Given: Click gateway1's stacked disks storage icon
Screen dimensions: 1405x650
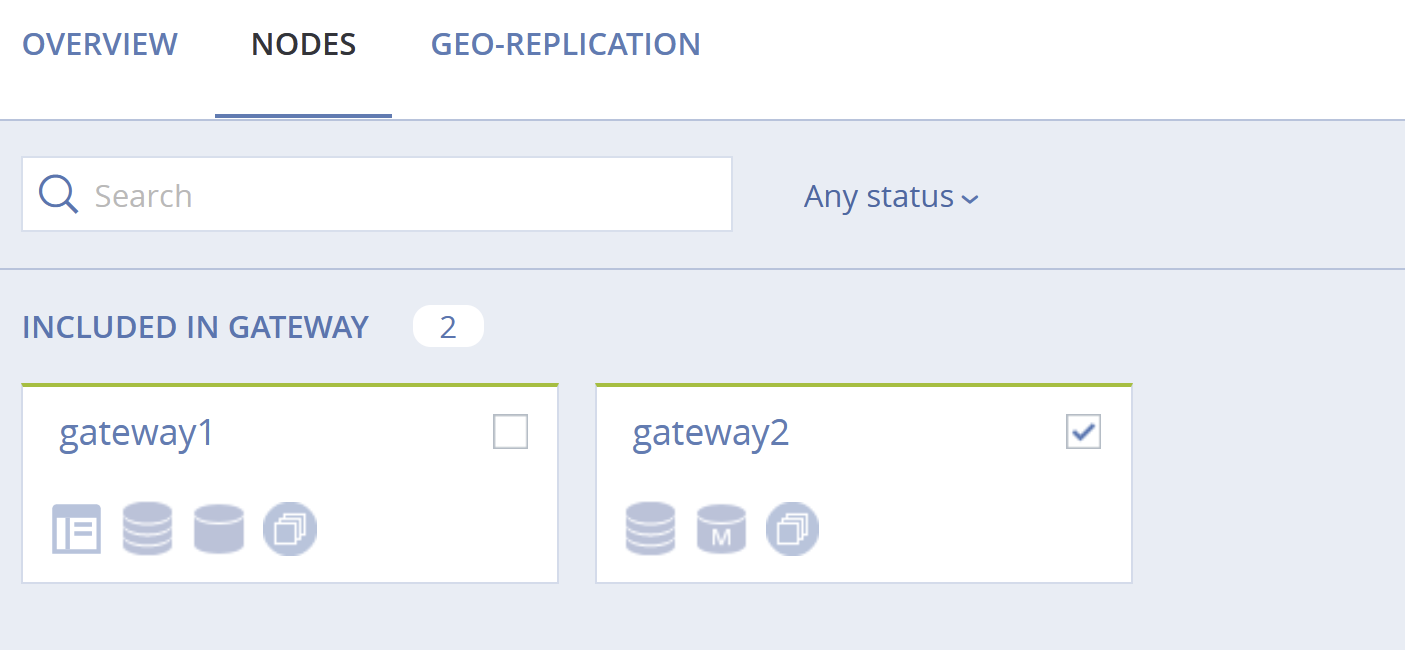Looking at the screenshot, I should tap(147, 529).
